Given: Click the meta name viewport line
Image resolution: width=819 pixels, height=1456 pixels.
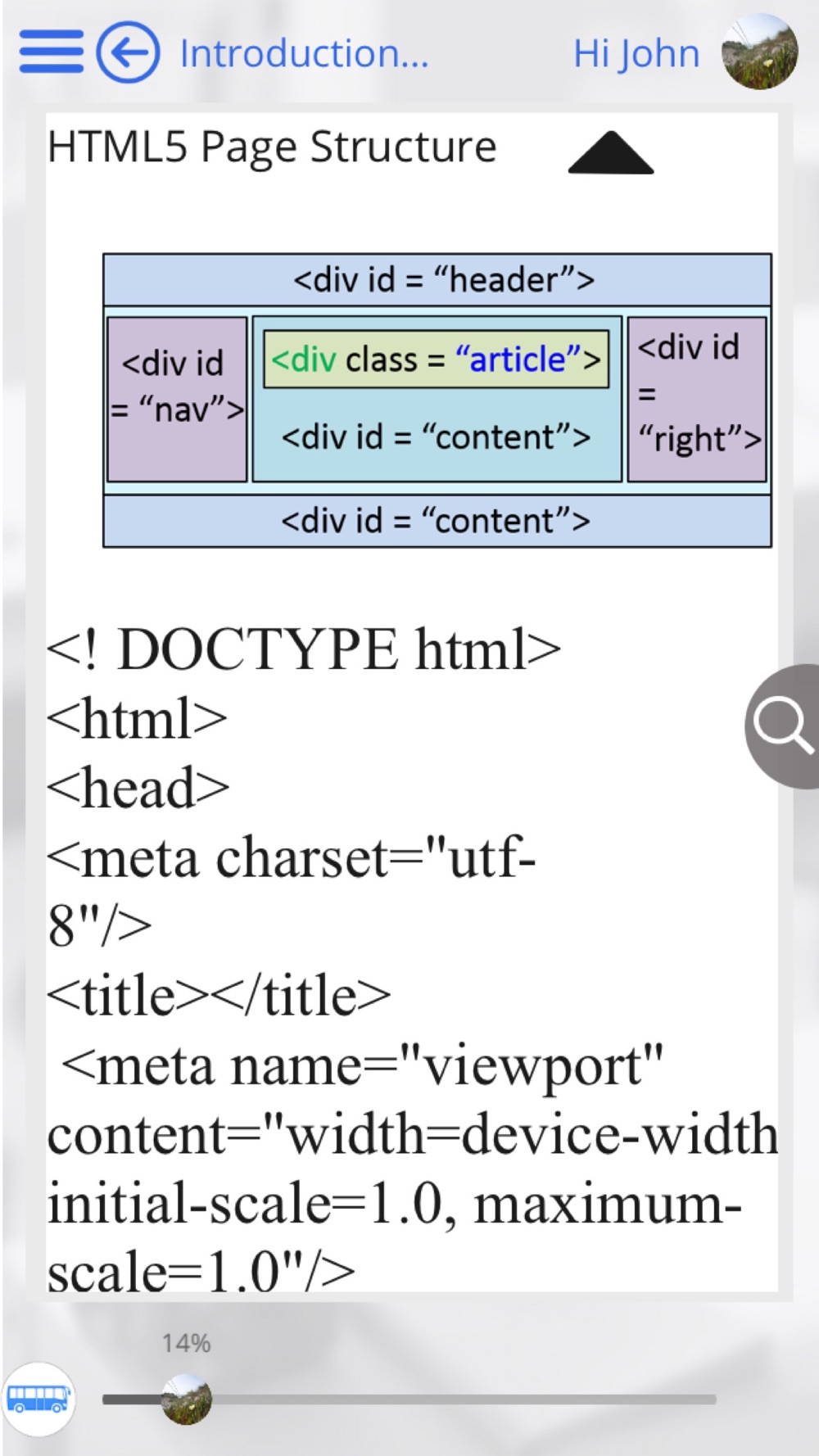Looking at the screenshot, I should pyautogui.click(x=363, y=1066).
